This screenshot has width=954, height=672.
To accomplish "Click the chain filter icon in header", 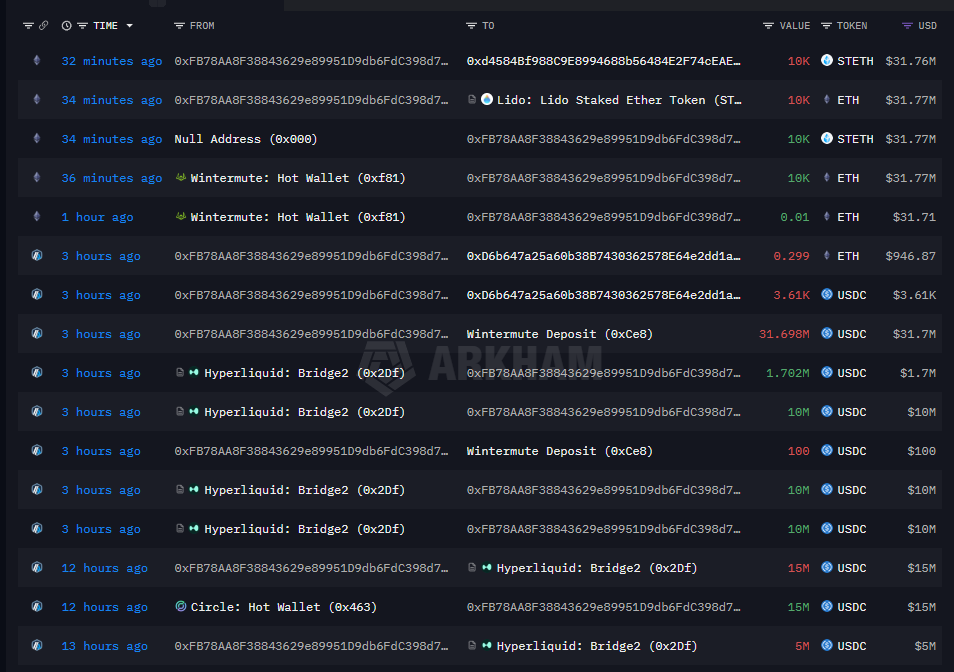I will (28, 25).
